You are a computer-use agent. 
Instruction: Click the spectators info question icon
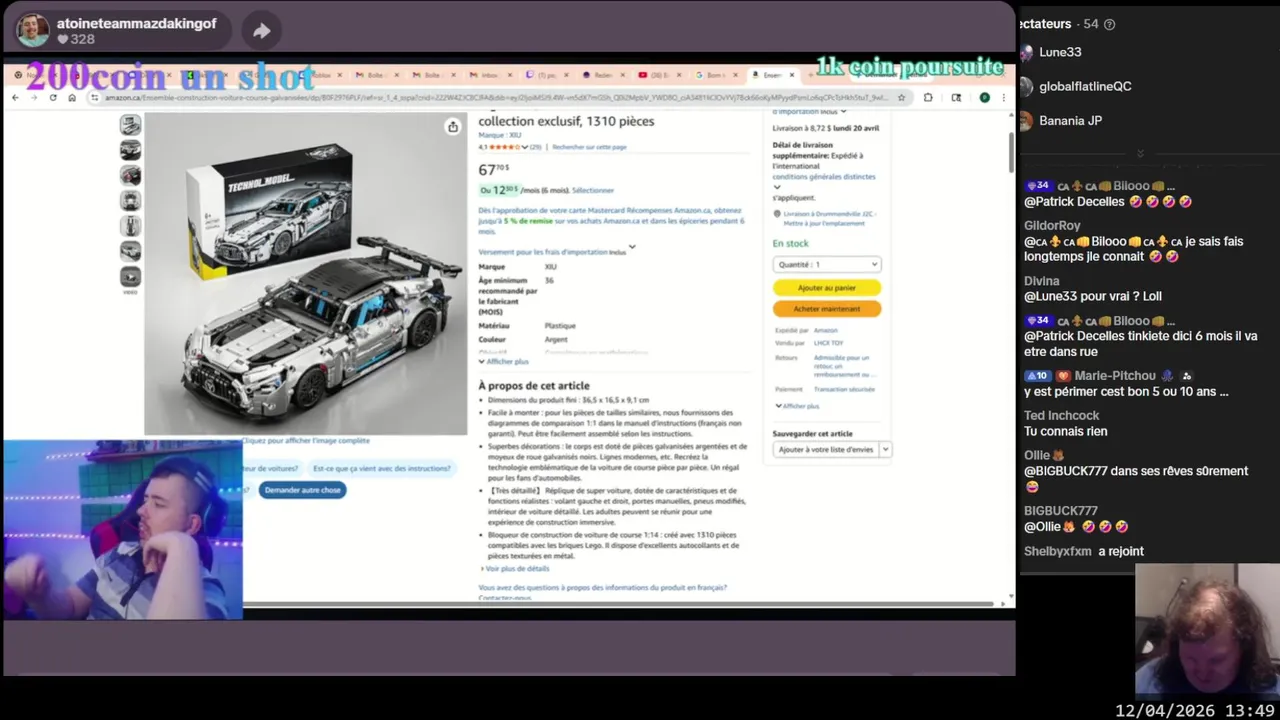(x=1109, y=24)
